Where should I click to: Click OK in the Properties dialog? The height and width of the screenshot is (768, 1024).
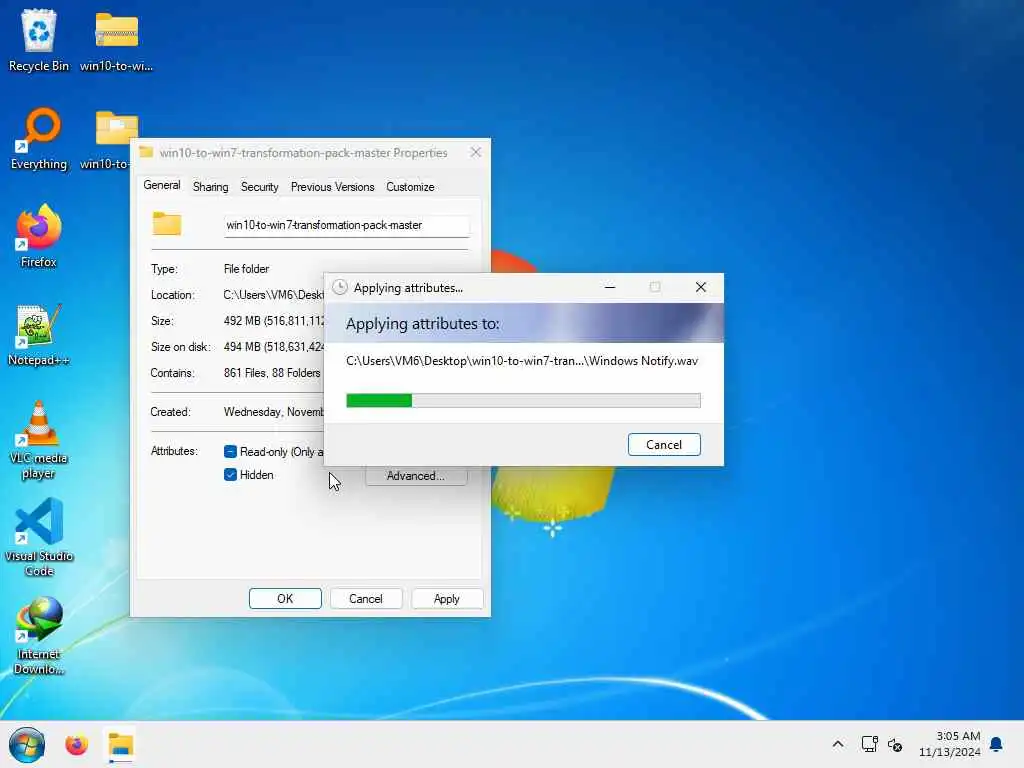point(285,599)
